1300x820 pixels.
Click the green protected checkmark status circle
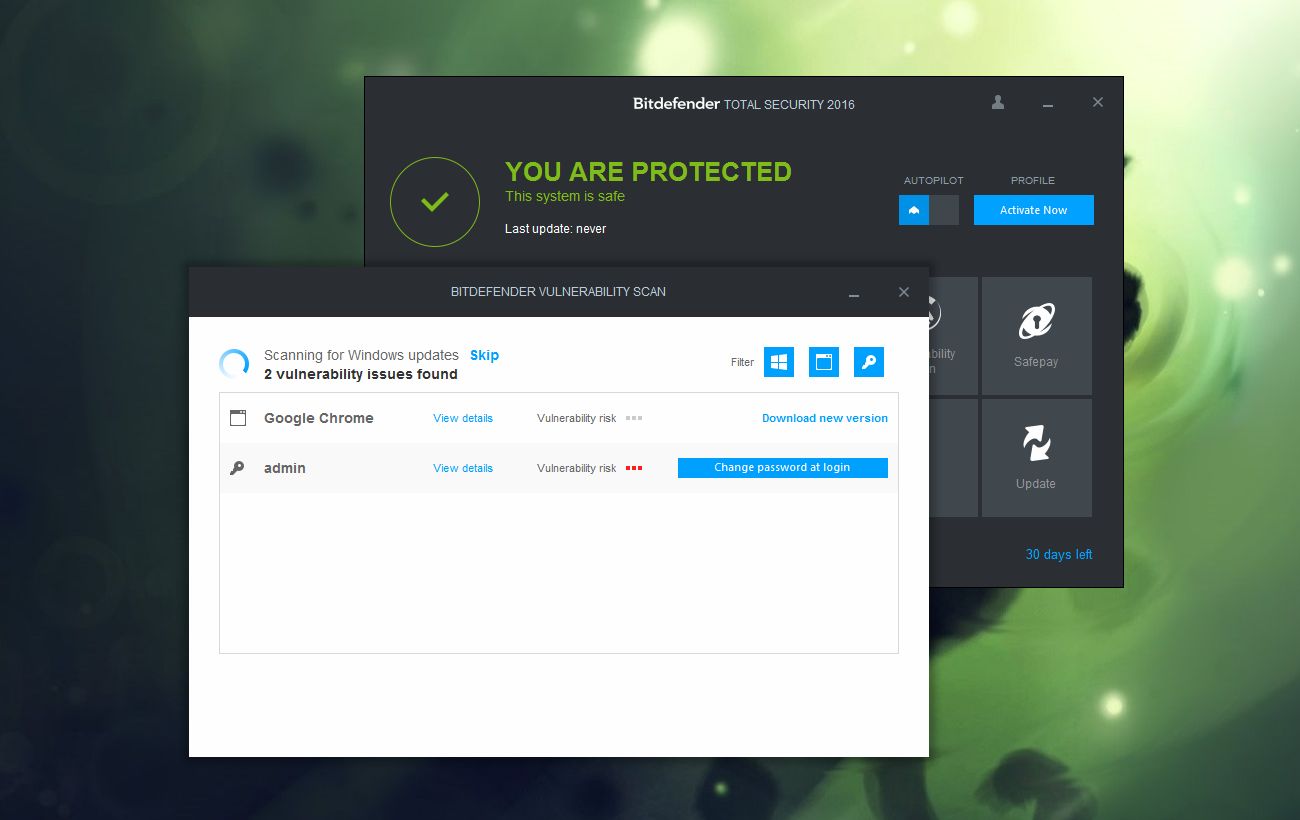coord(434,202)
